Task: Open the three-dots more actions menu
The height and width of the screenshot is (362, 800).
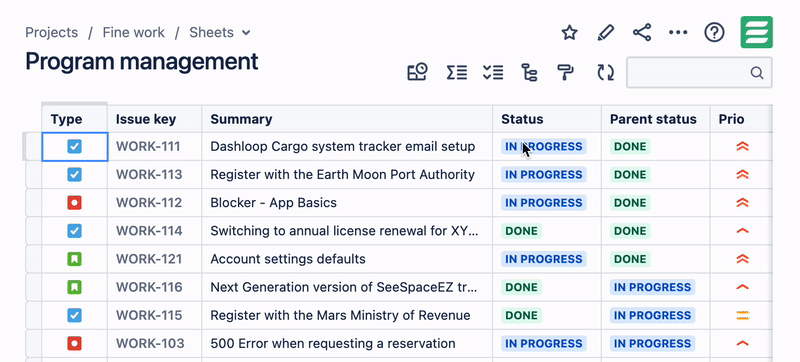Action: pyautogui.click(x=678, y=33)
